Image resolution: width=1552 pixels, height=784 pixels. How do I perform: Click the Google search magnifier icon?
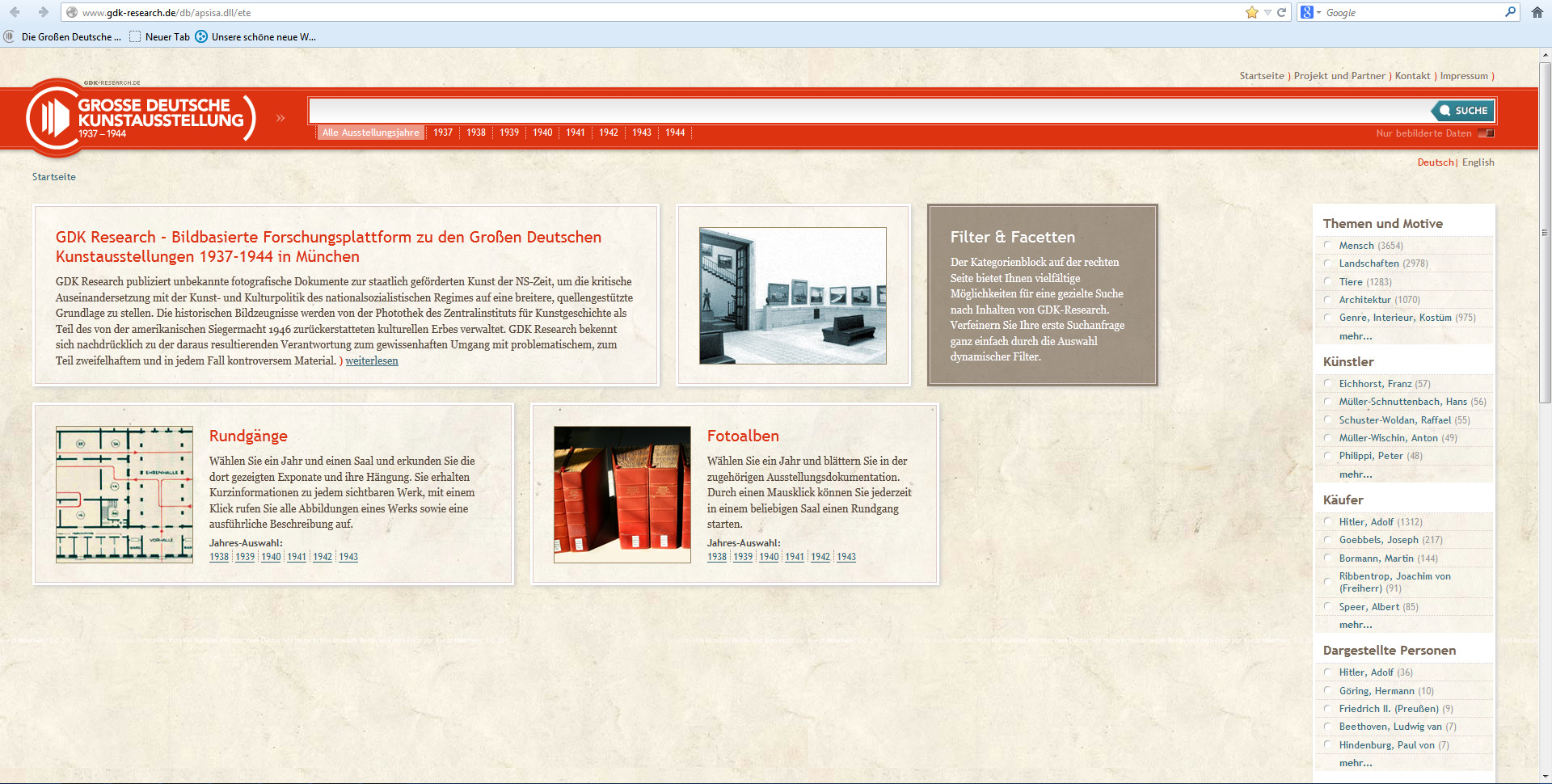coord(1509,12)
